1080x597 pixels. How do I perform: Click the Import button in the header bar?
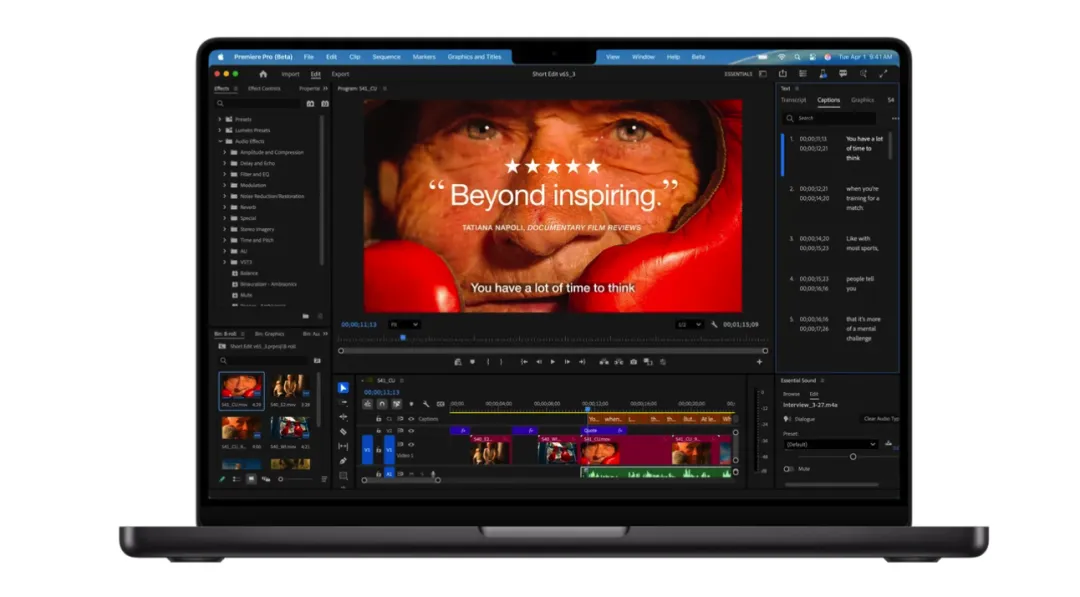point(290,74)
